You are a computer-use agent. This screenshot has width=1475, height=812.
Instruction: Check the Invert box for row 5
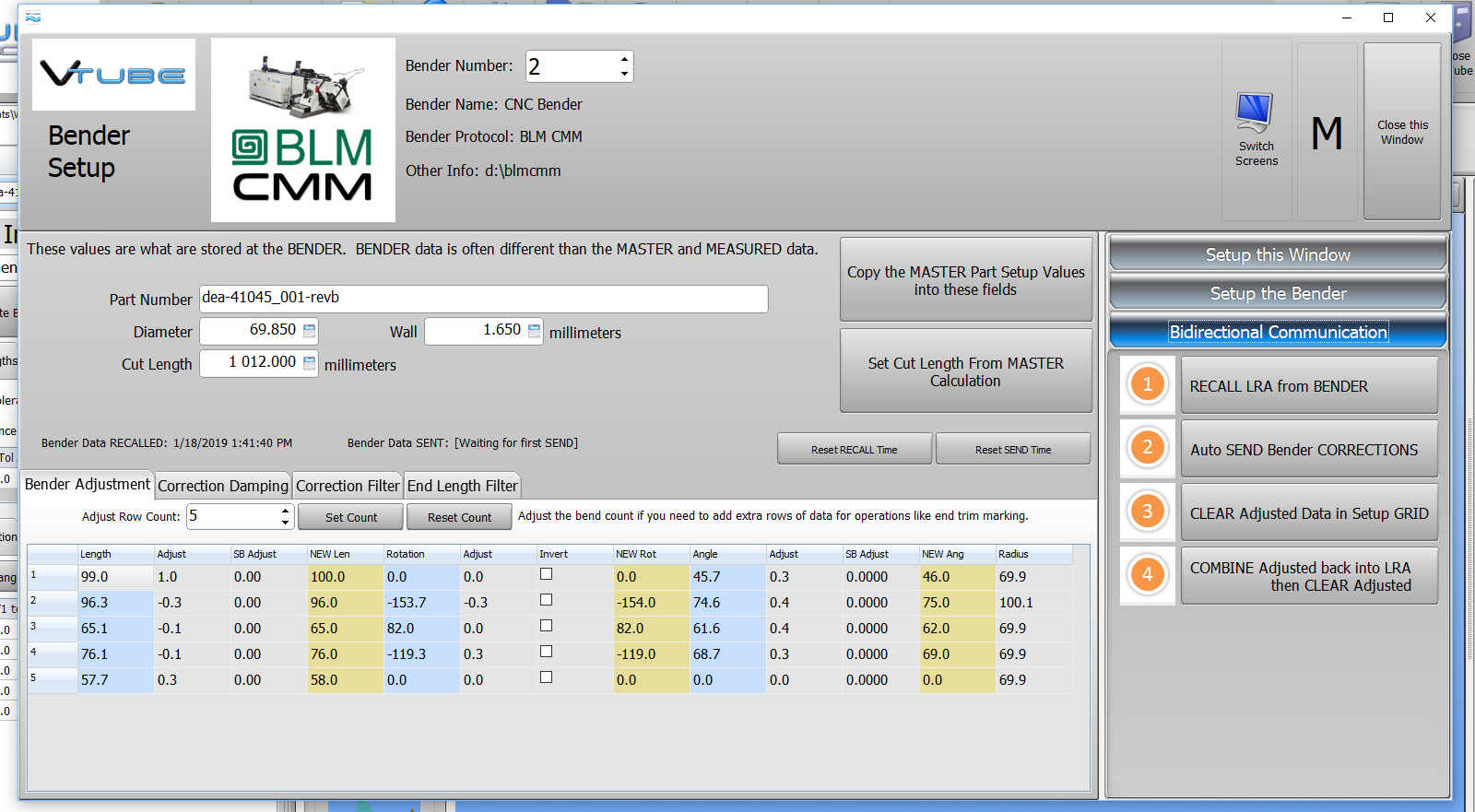click(x=546, y=677)
